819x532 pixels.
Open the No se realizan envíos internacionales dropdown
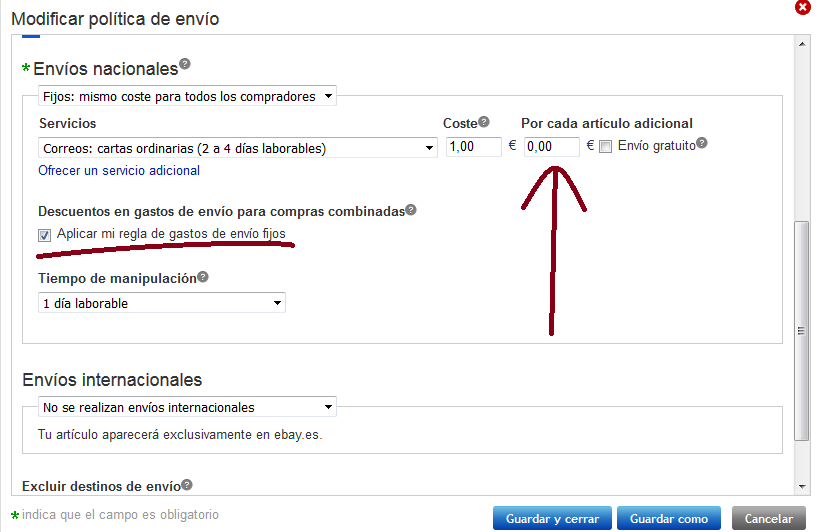[188, 407]
